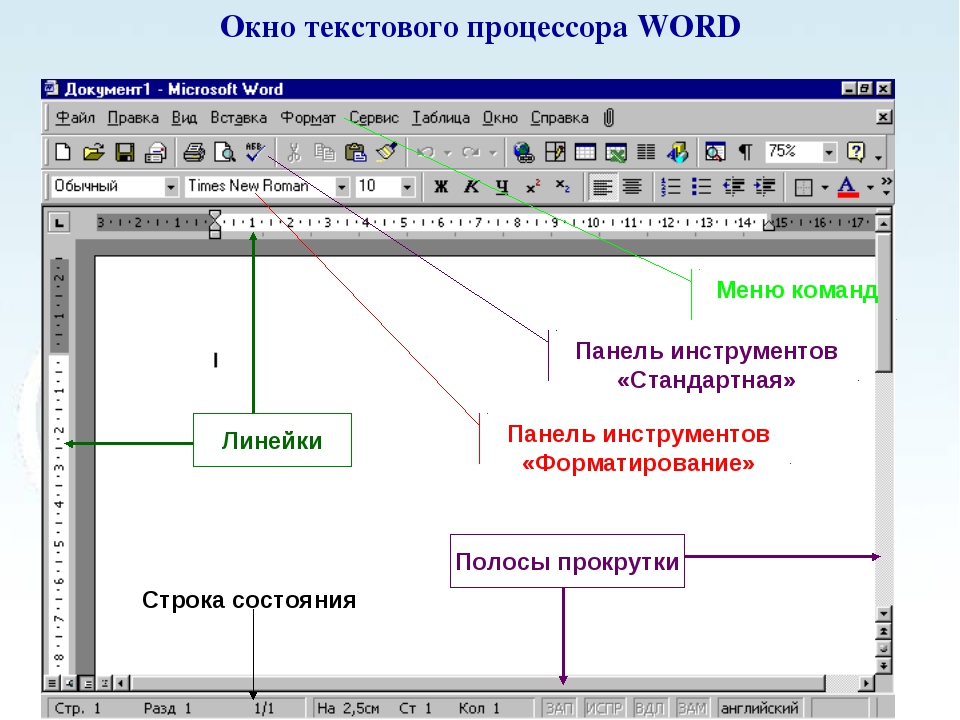The width and height of the screenshot is (960, 720).
Task: Undo last action arrow
Action: pos(426,152)
